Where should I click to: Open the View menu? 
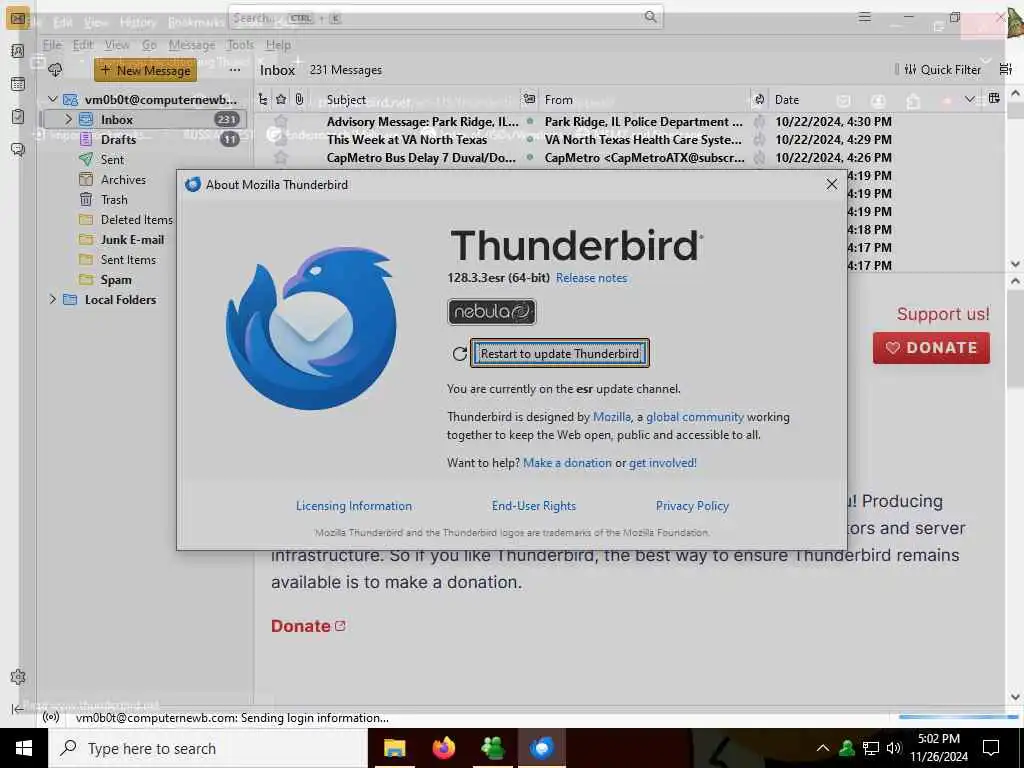[117, 45]
